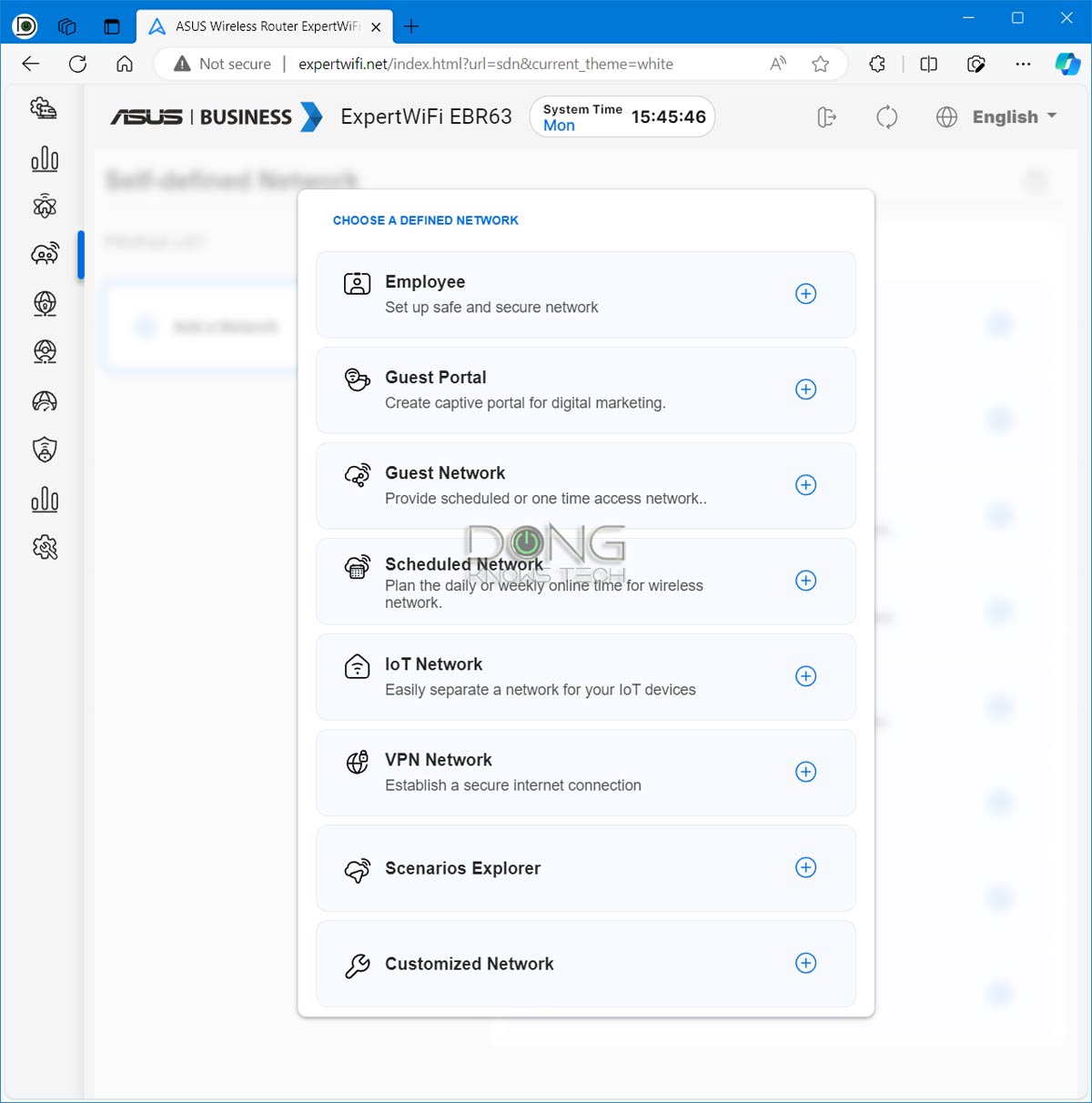The image size is (1092, 1103).
Task: Open the browser essentials heart icon
Action: (x=976, y=64)
